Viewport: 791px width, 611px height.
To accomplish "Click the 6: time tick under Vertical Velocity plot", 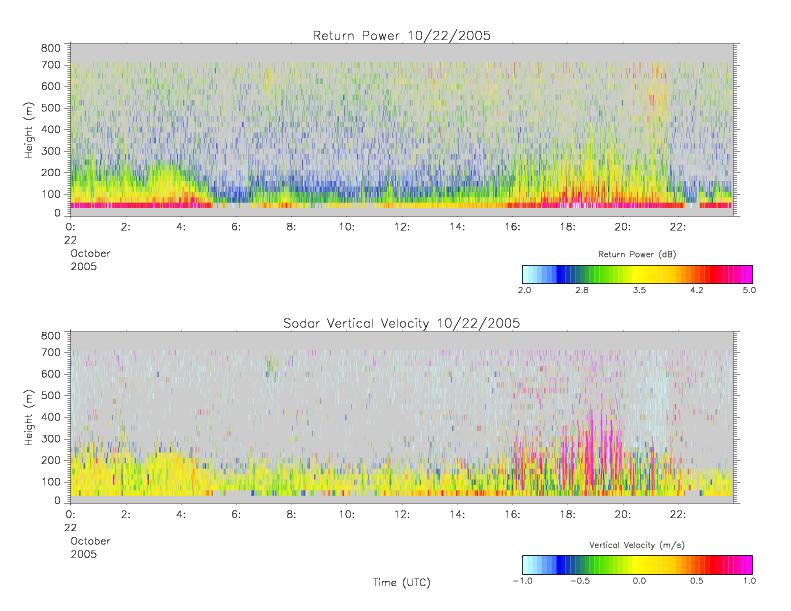I will point(236,515).
